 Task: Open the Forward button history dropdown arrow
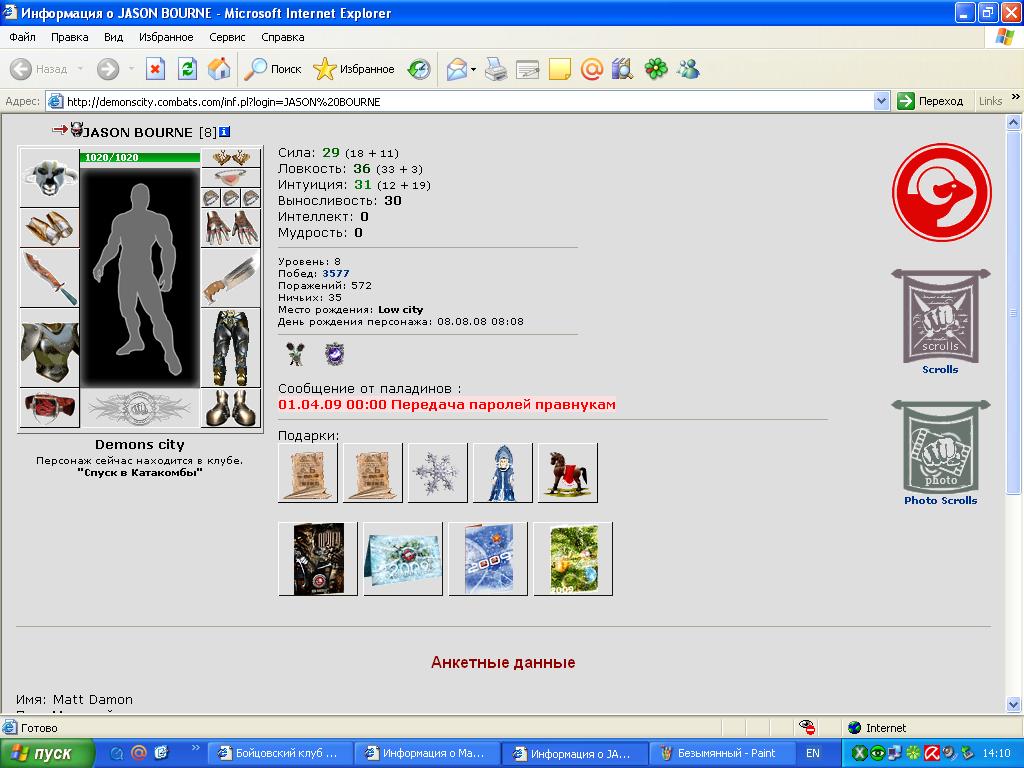point(131,69)
